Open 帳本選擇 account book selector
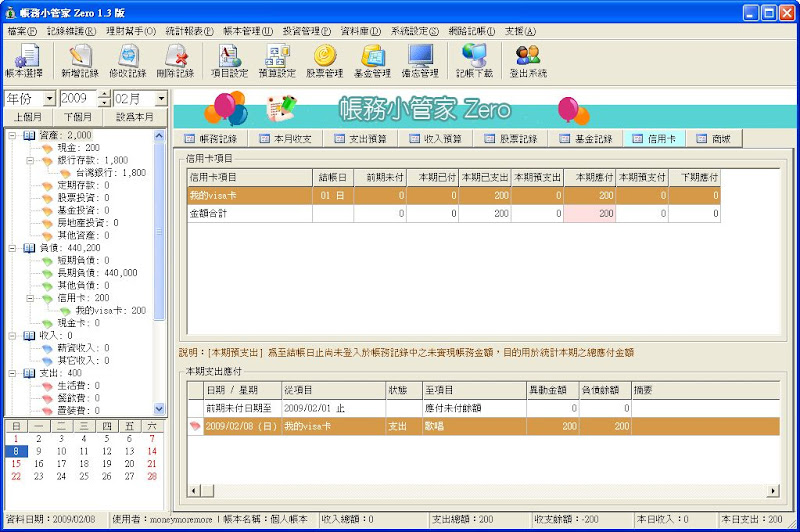The image size is (800, 532). pos(27,60)
